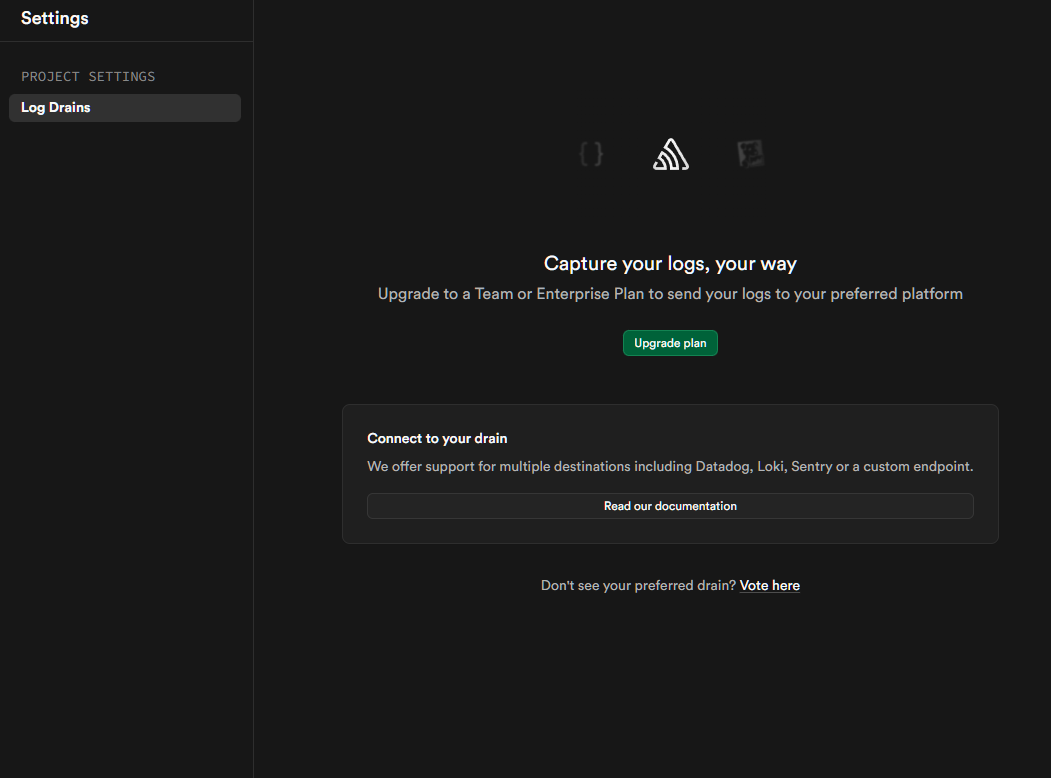Click the Don't see your preferred drain text
1051x778 pixels.
point(638,586)
